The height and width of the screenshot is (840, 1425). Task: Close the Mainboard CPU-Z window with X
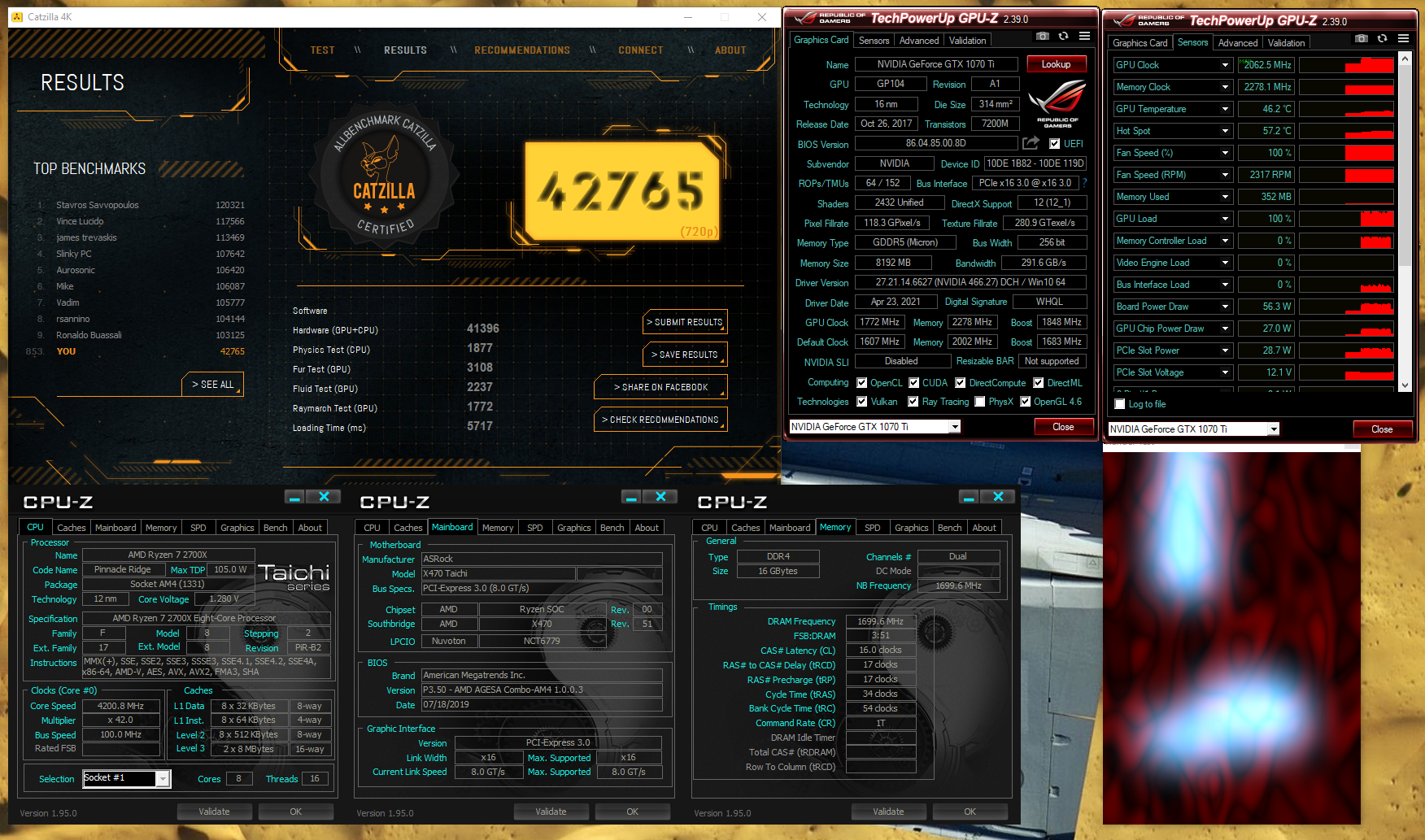tap(660, 497)
